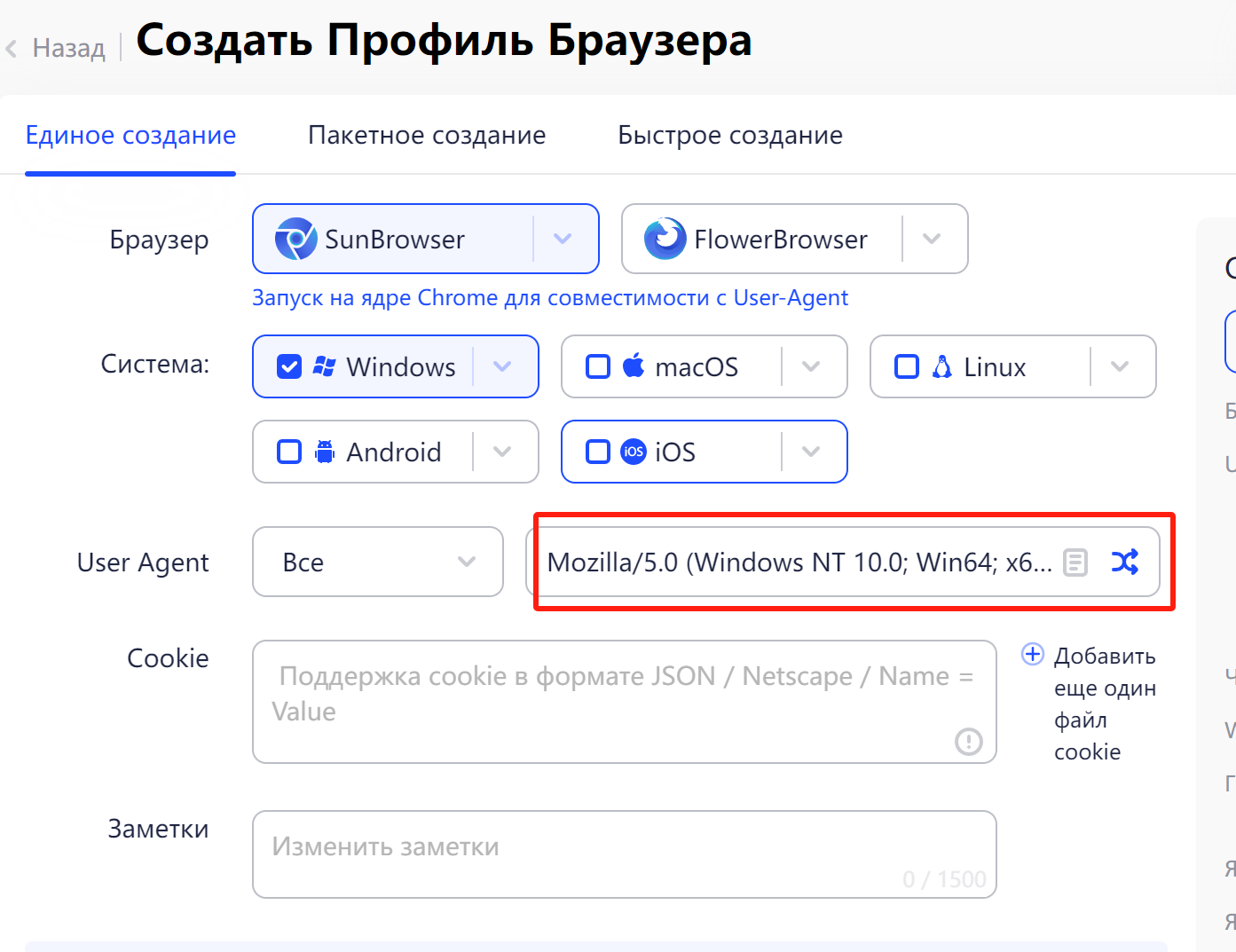Check the macOS checkbox
This screenshot has height=952, width=1236.
(x=598, y=366)
